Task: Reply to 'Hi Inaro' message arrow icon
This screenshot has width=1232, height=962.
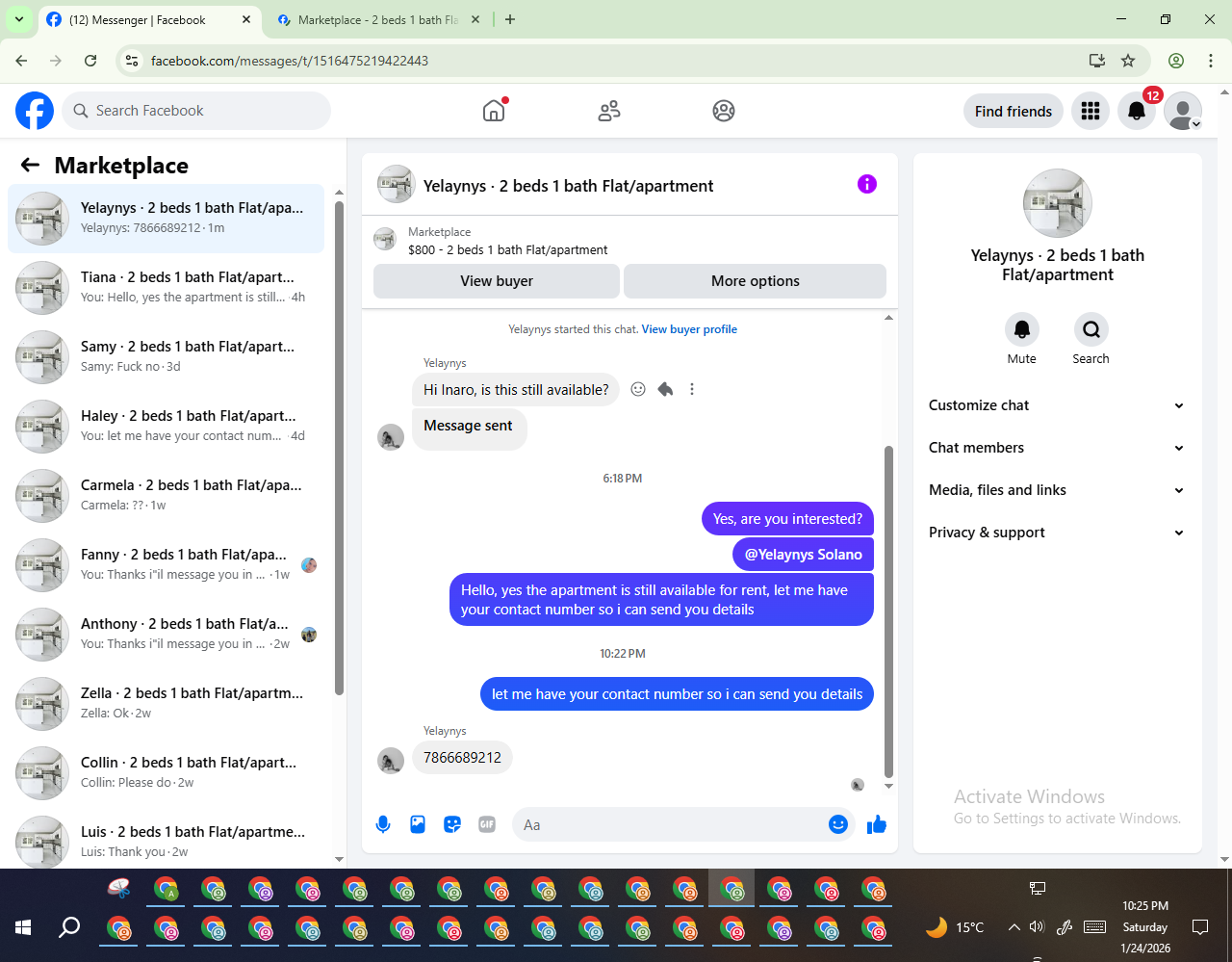Action: tap(665, 389)
